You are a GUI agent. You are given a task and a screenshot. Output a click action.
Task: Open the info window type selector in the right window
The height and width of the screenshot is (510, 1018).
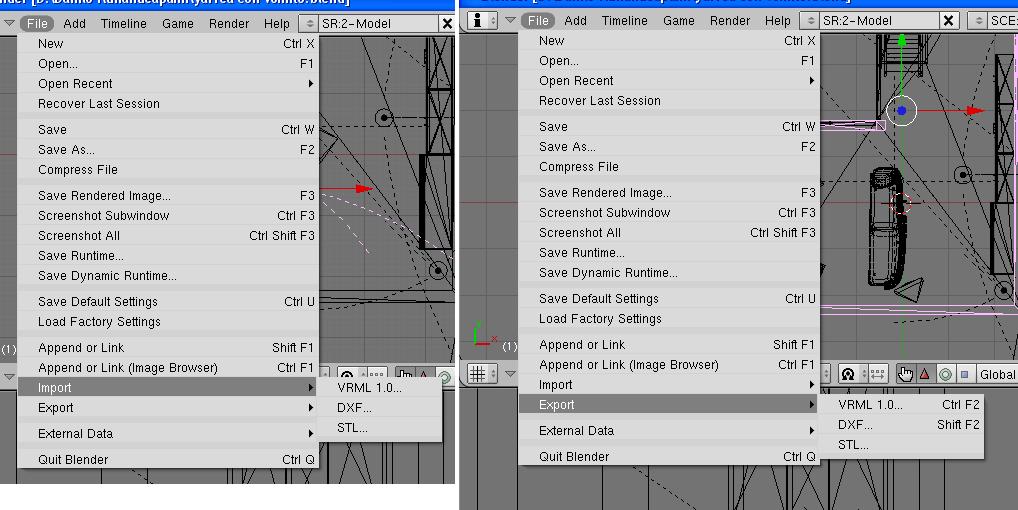click(x=483, y=21)
